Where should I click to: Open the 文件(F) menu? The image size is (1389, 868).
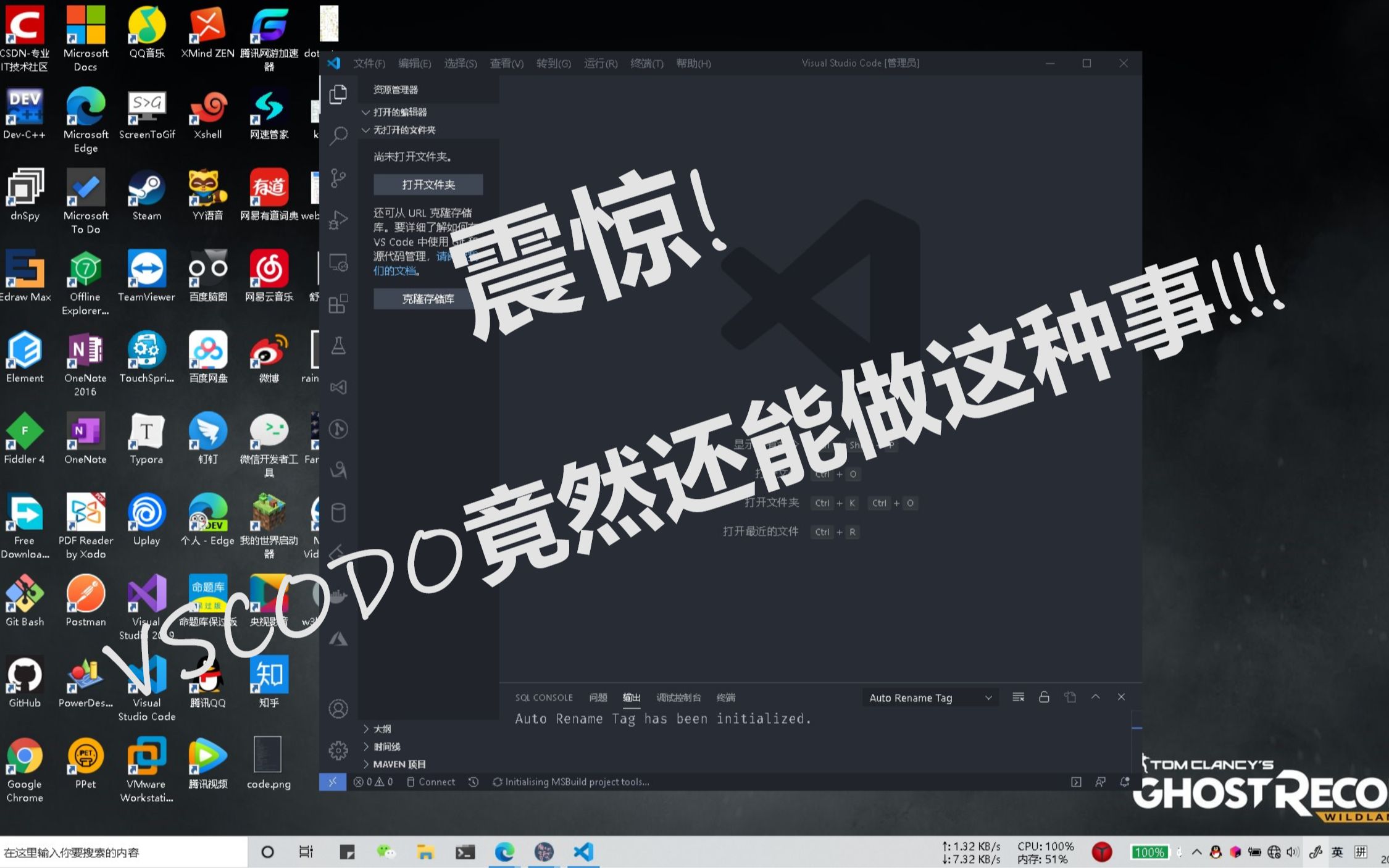(x=369, y=63)
